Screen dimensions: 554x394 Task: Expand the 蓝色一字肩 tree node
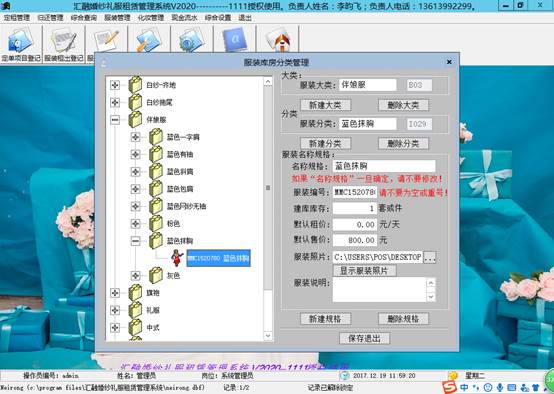click(135, 137)
